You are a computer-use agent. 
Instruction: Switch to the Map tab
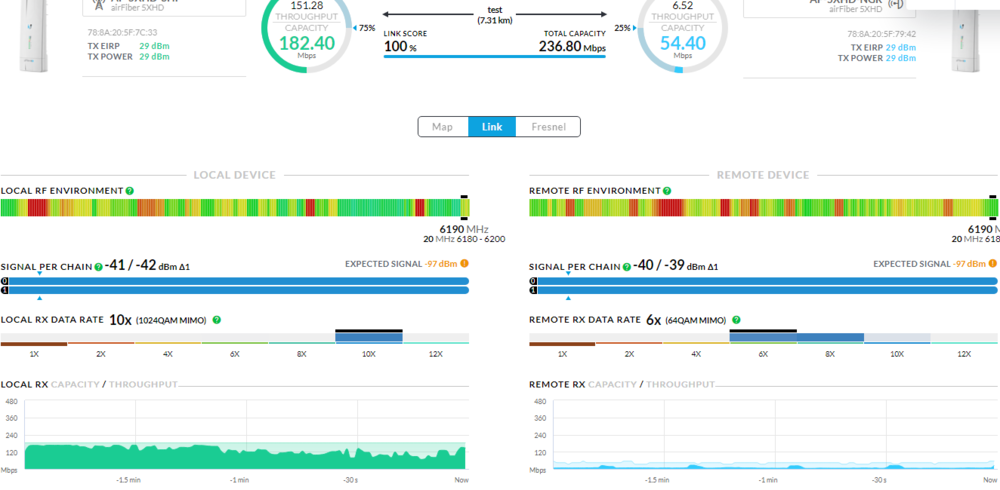point(442,127)
